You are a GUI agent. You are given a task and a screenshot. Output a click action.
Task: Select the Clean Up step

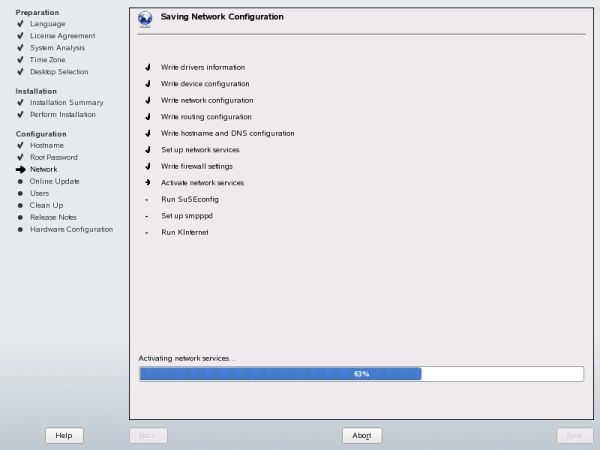coord(46,205)
